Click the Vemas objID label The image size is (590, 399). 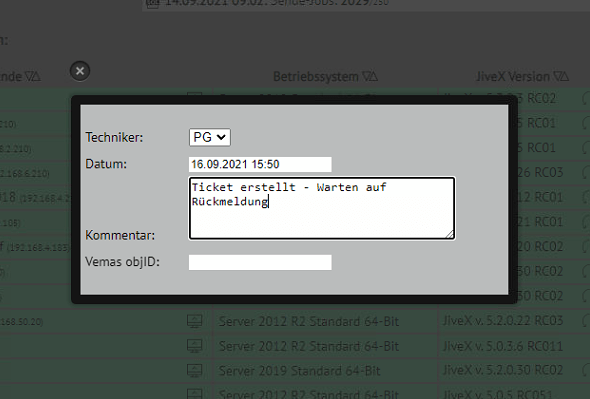(123, 262)
